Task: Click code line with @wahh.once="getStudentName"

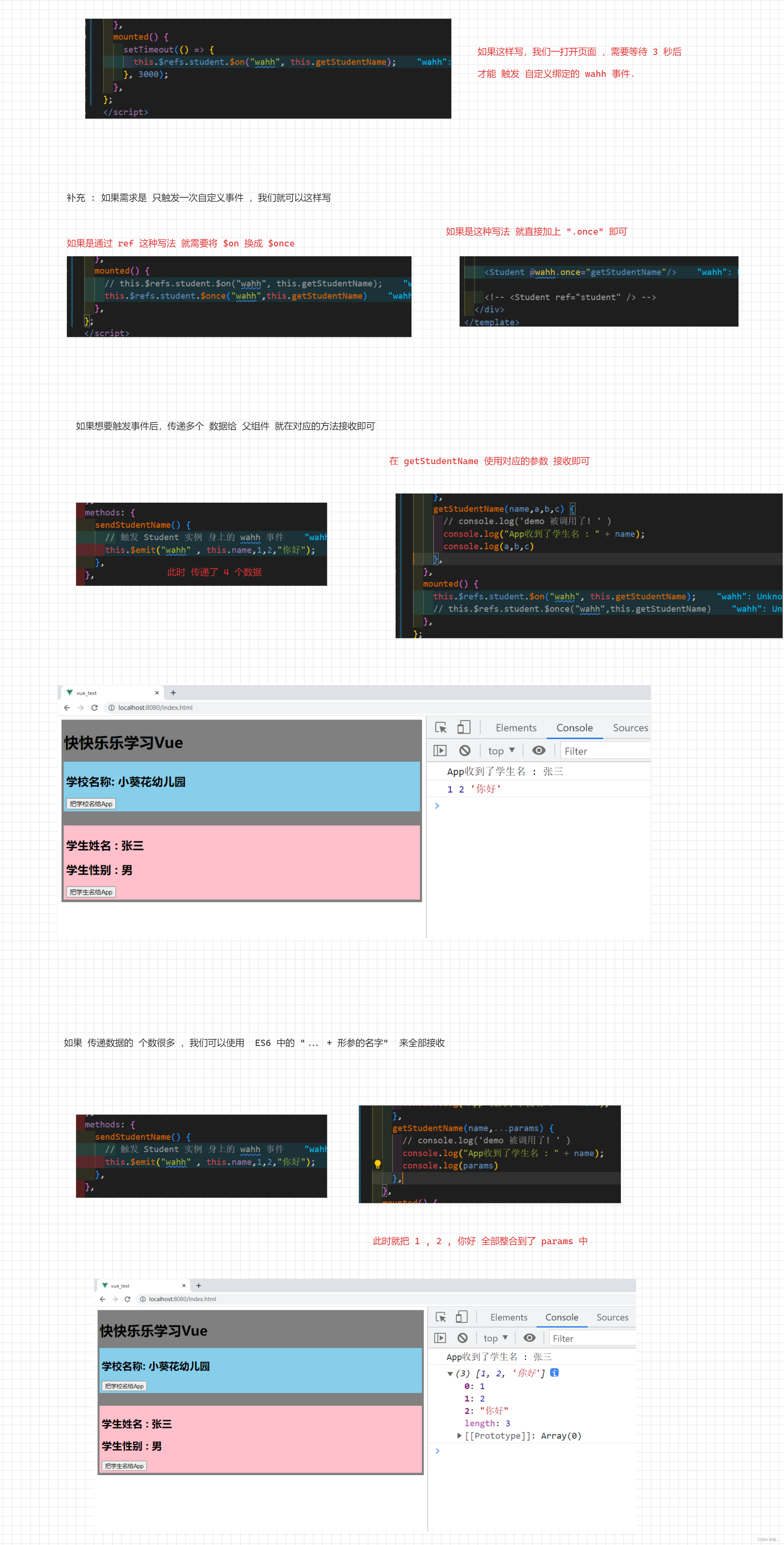Action: coord(580,272)
